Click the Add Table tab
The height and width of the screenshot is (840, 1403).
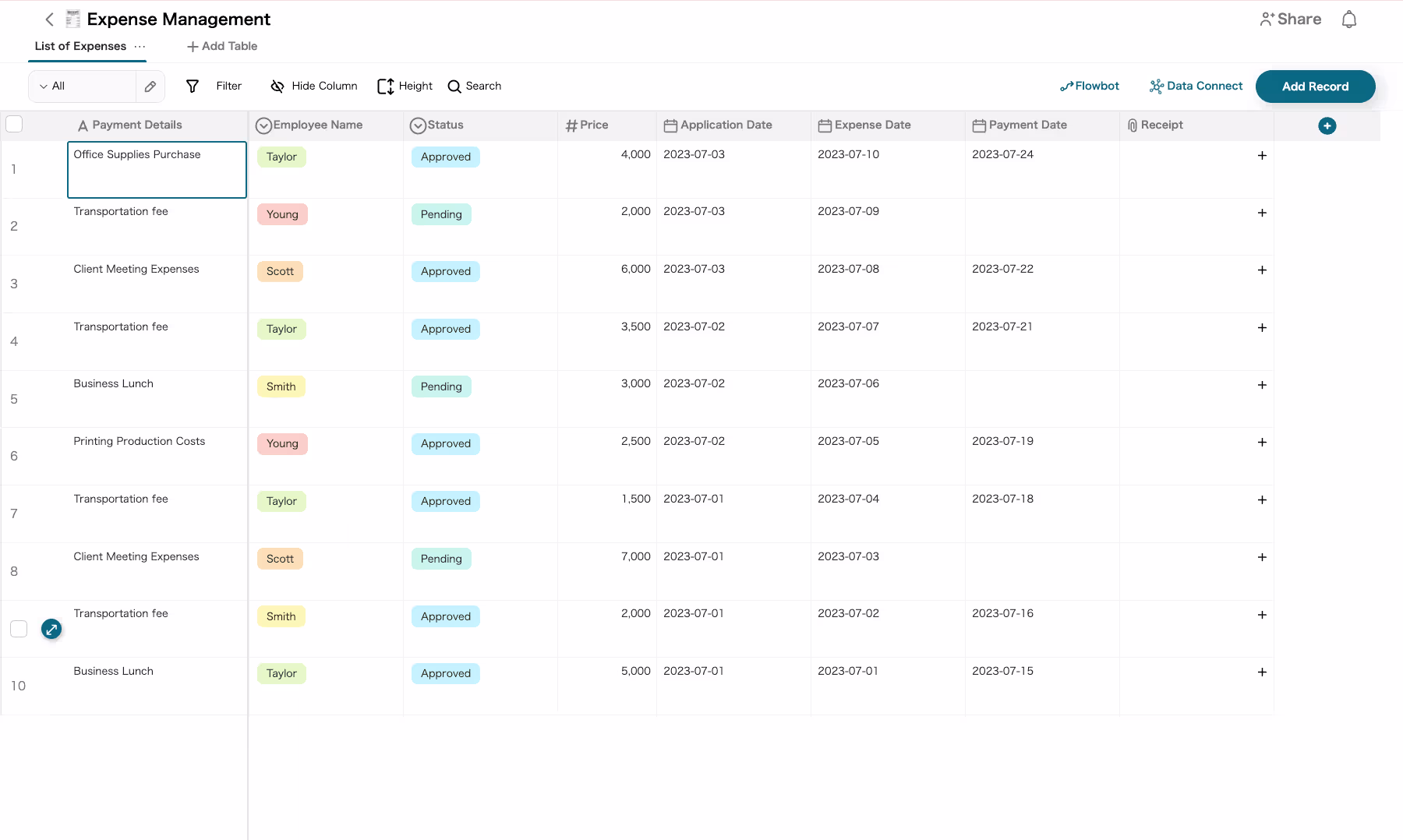(x=221, y=46)
